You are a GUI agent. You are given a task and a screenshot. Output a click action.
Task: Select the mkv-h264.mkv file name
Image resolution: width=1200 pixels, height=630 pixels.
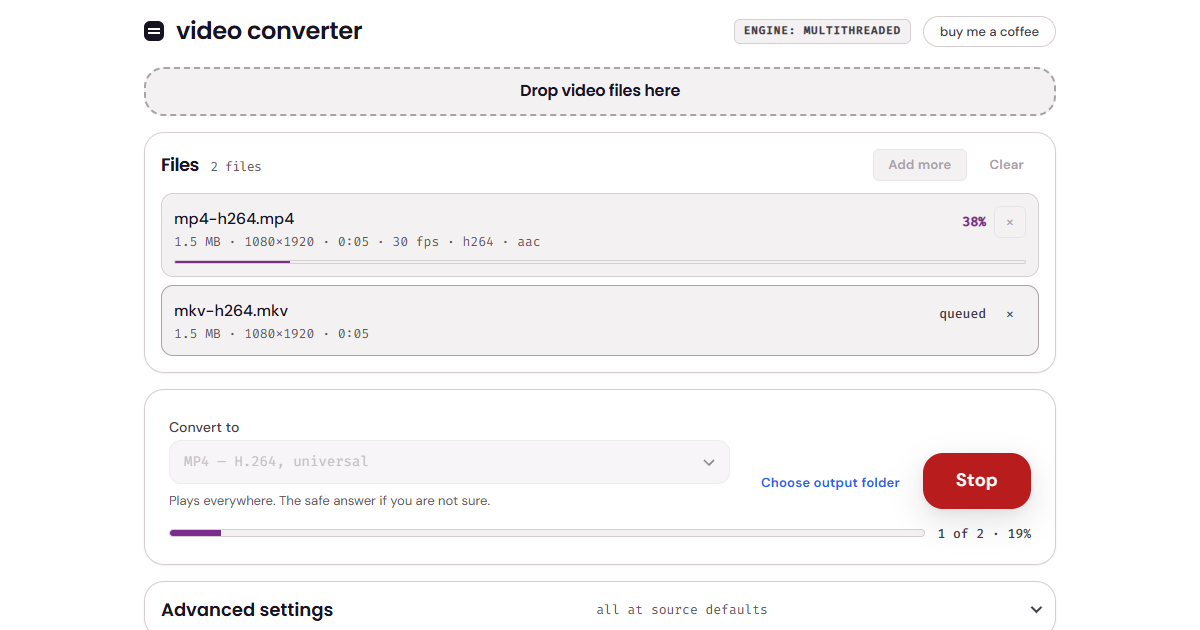[x=231, y=311]
